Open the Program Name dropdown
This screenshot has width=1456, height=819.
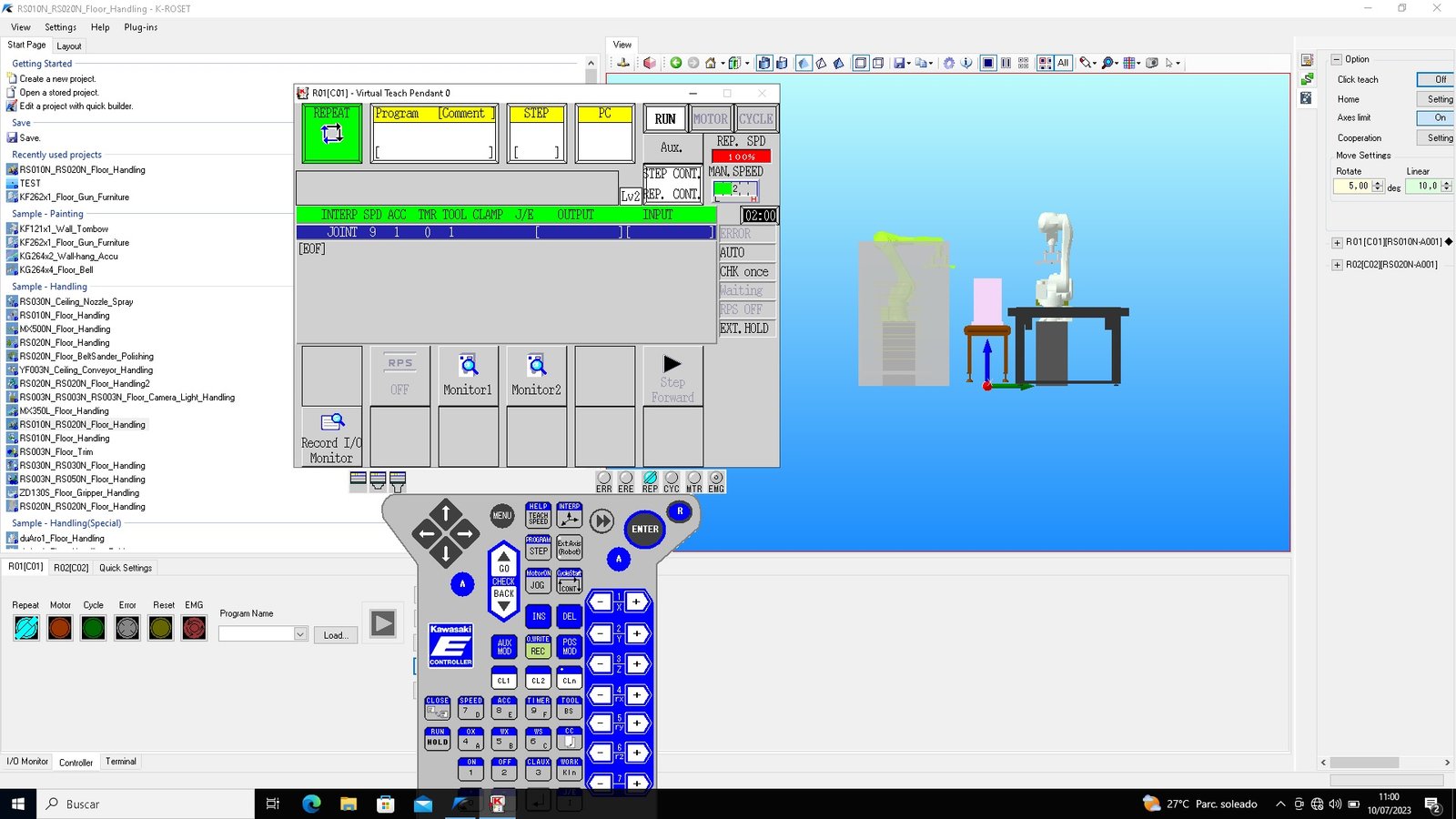click(x=300, y=634)
